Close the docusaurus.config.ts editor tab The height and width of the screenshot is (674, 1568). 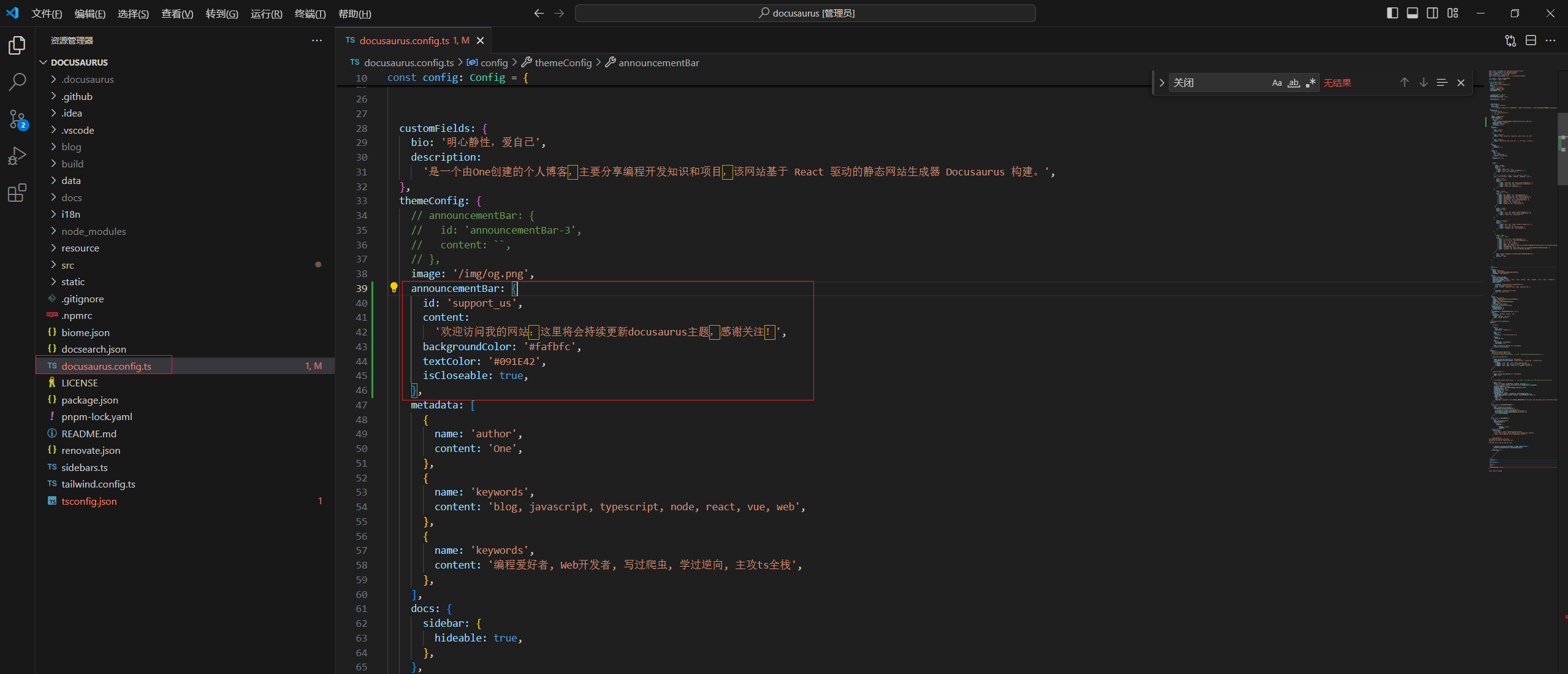click(481, 40)
